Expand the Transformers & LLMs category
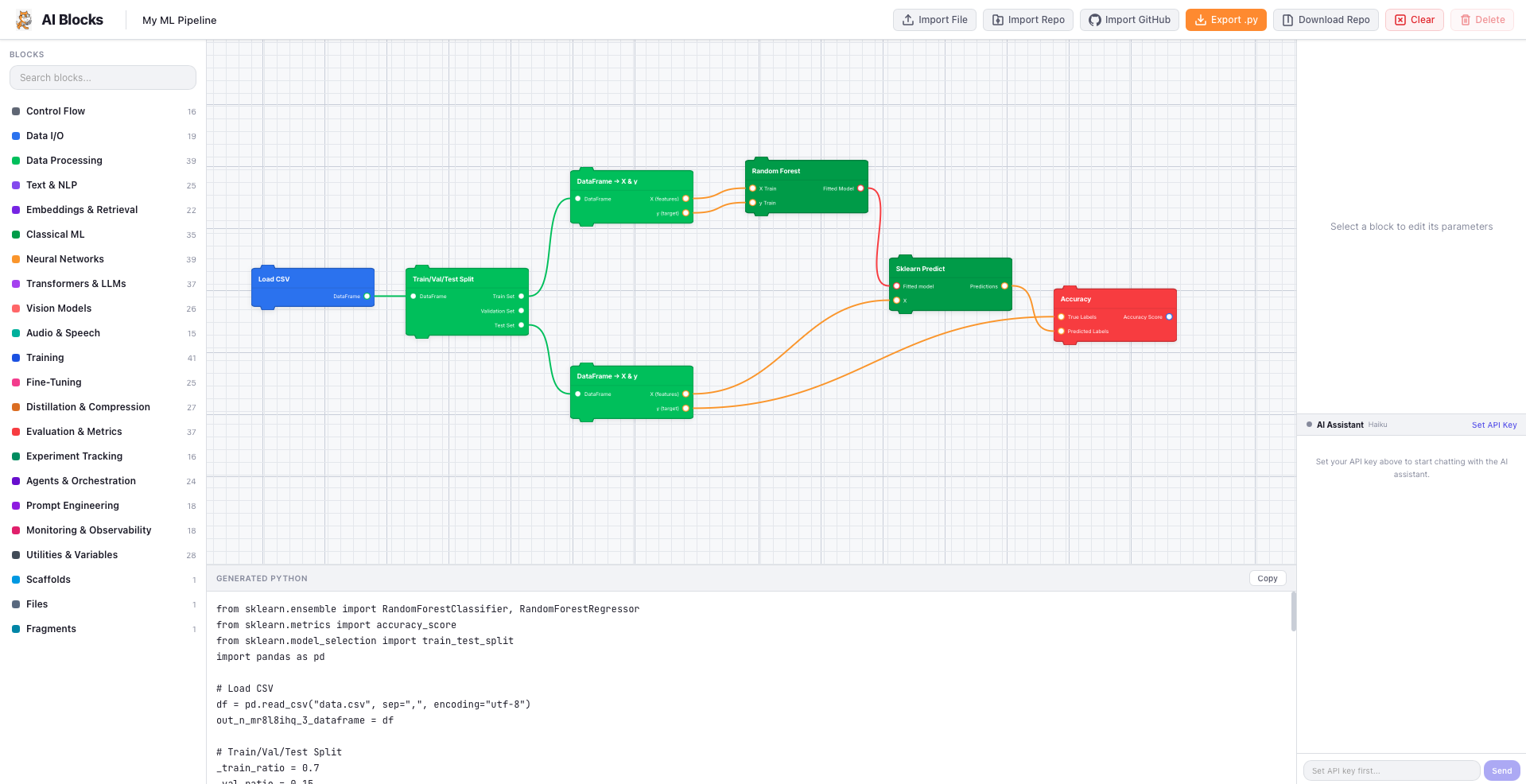The height and width of the screenshot is (784, 1526). 103,284
